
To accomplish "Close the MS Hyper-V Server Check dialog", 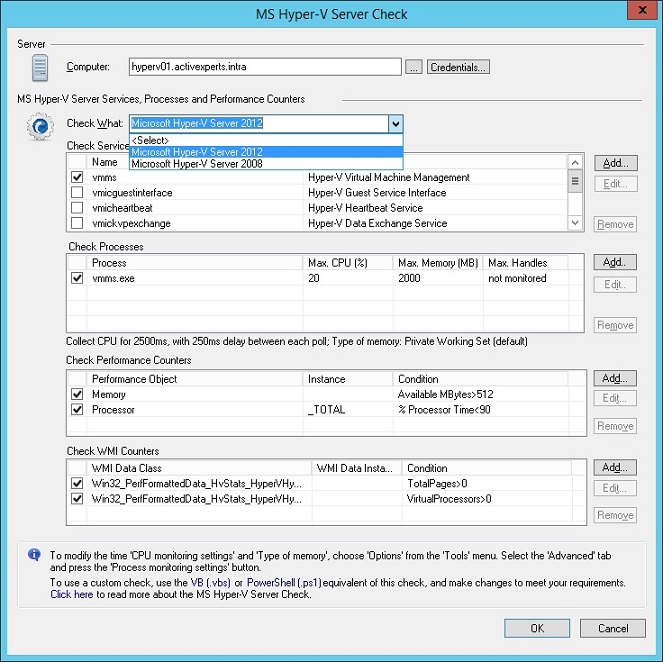I will [x=642, y=10].
